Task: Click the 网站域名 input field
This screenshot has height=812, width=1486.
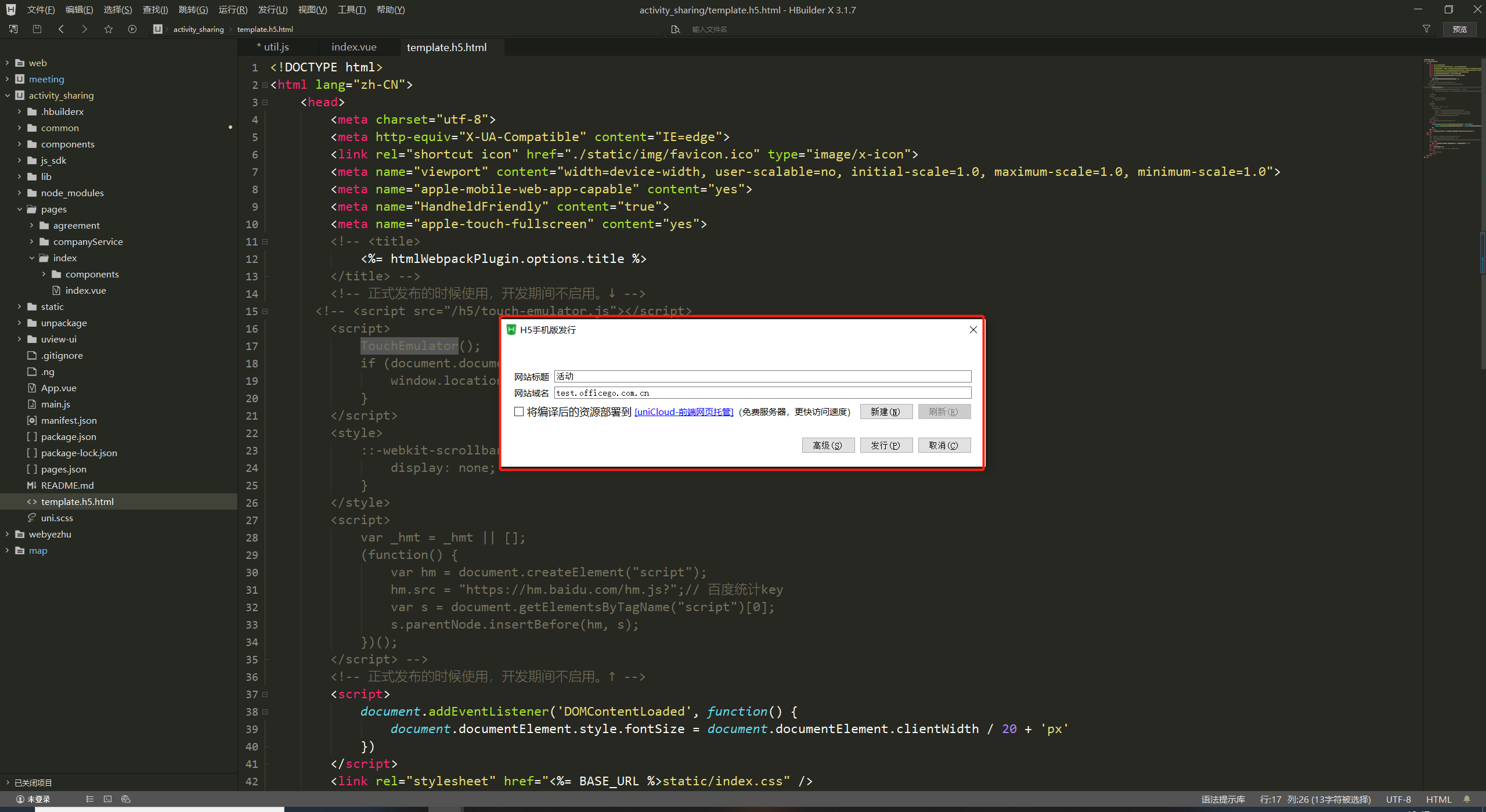Action: tap(762, 393)
